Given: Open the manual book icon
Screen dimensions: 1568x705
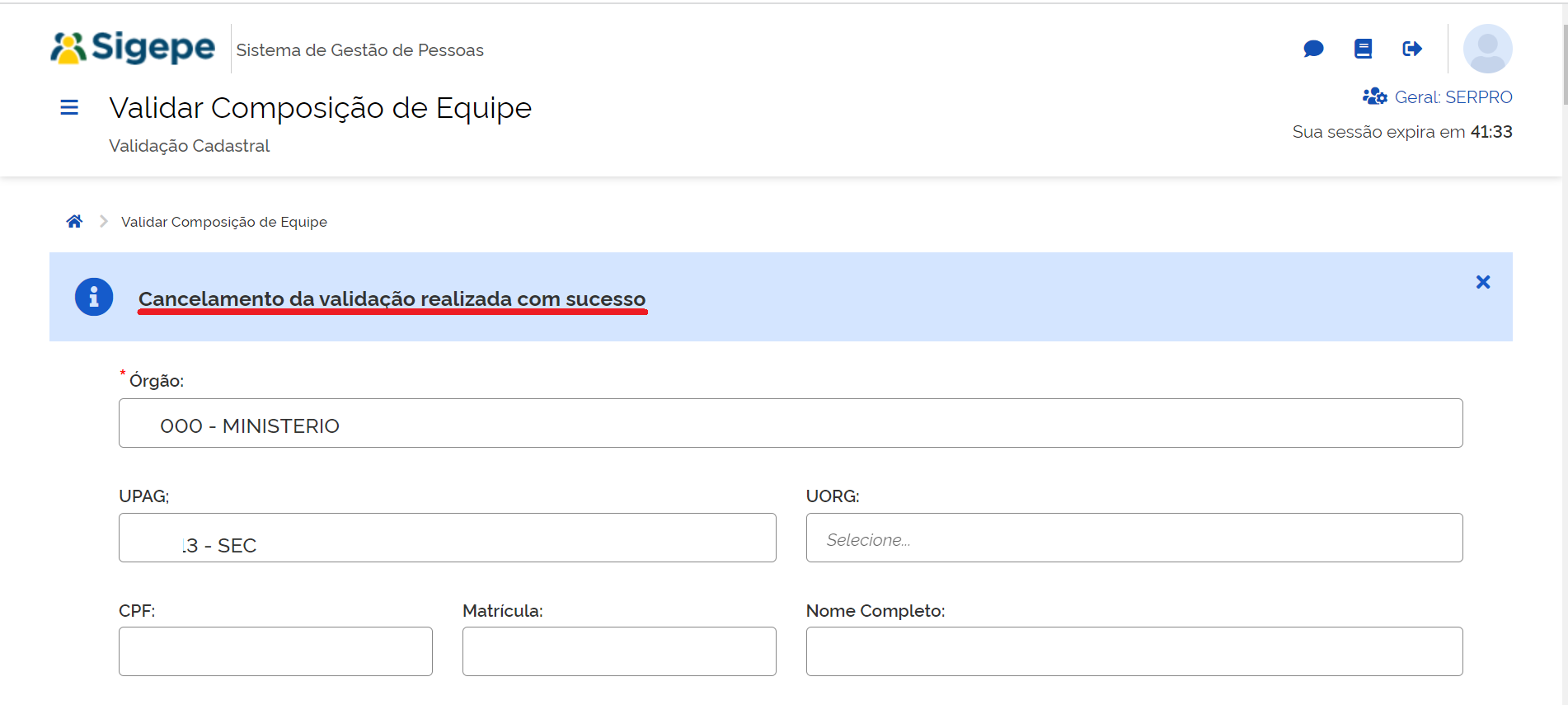Looking at the screenshot, I should pos(1363,49).
